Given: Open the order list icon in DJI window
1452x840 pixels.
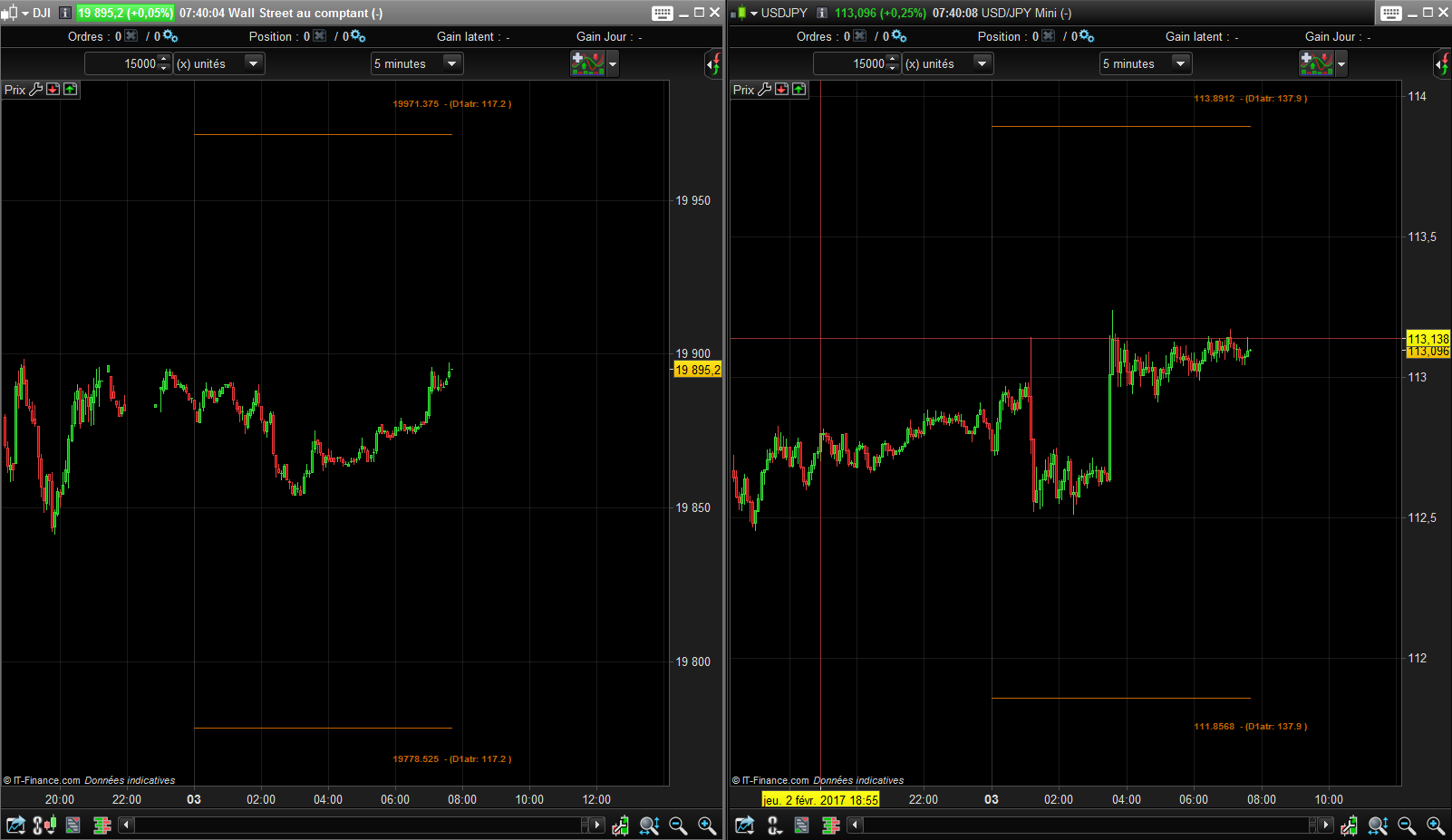Looking at the screenshot, I should tap(73, 826).
